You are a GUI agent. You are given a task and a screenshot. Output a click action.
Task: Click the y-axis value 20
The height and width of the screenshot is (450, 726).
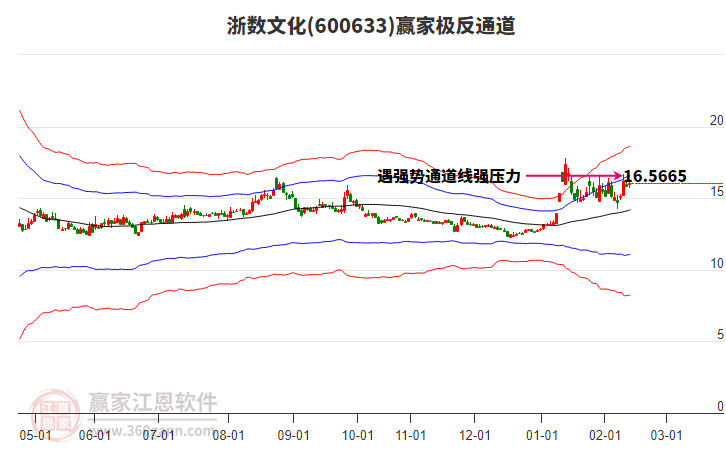point(717,120)
